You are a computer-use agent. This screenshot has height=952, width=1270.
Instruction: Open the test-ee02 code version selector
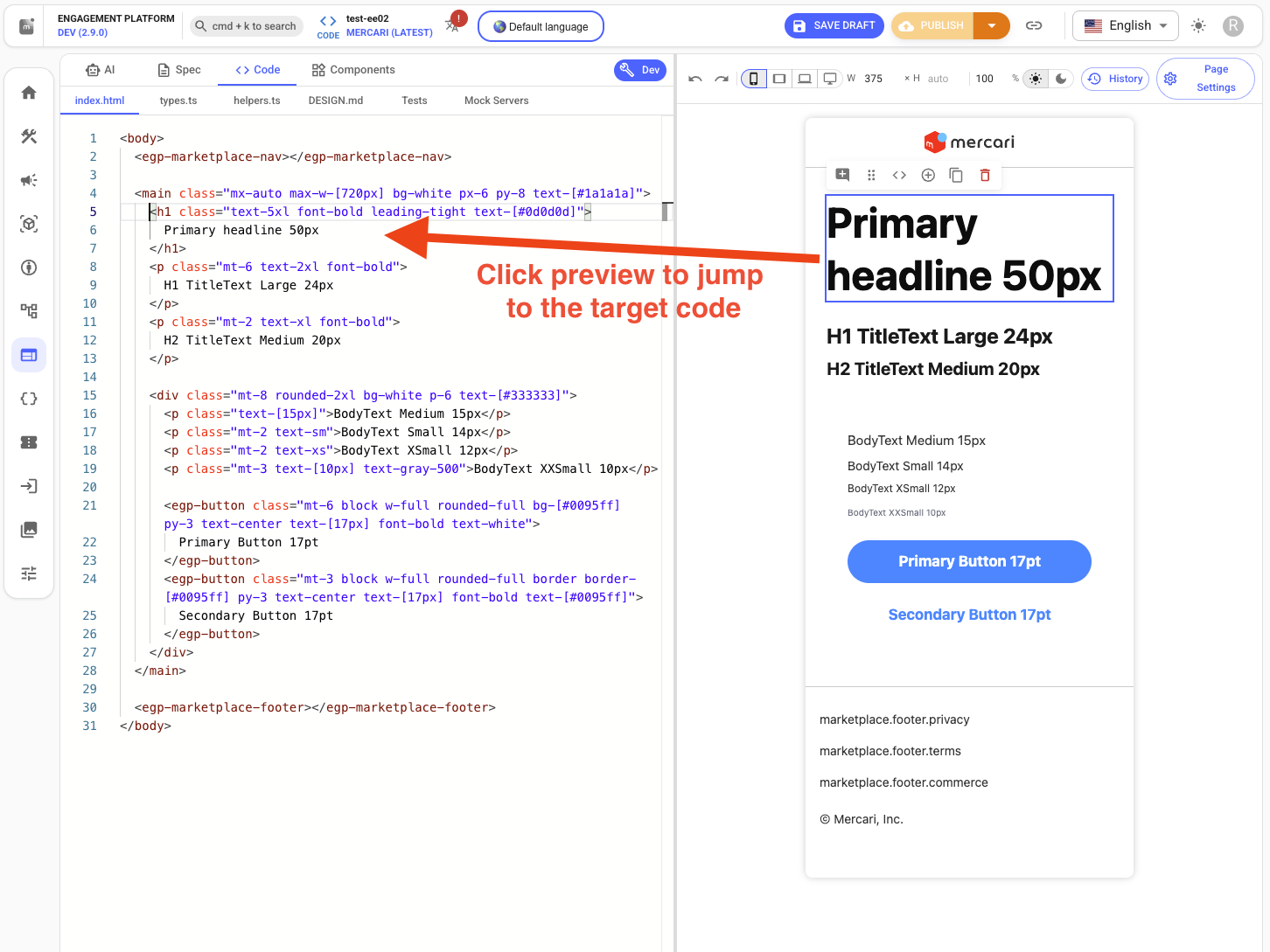coord(375,25)
